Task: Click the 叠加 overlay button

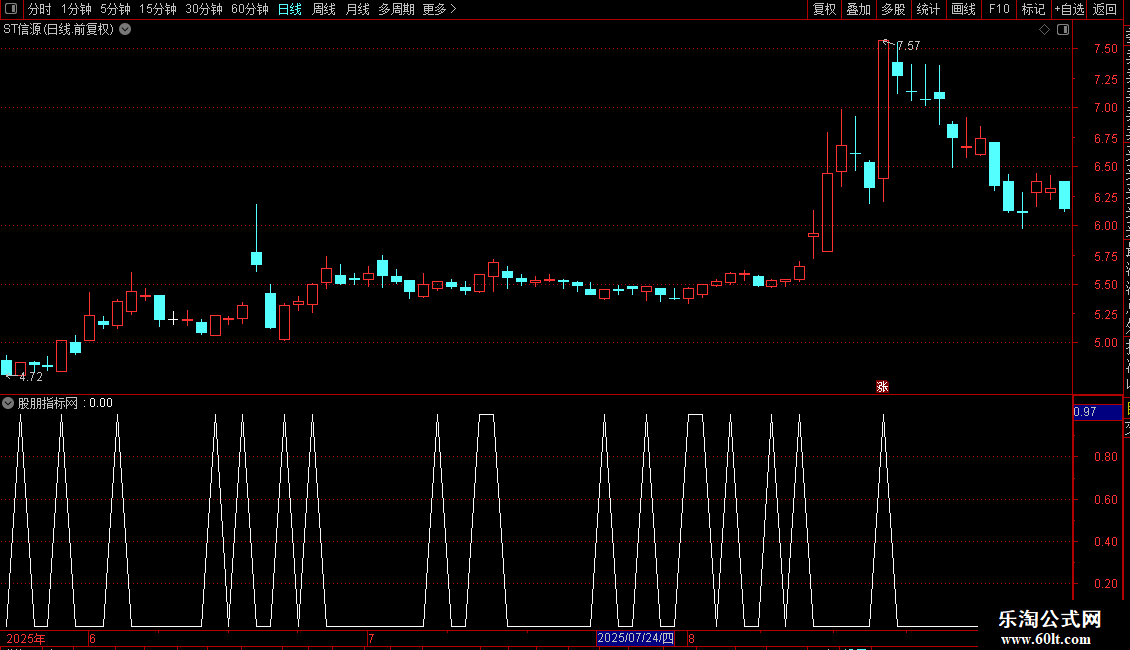Action: [858, 9]
